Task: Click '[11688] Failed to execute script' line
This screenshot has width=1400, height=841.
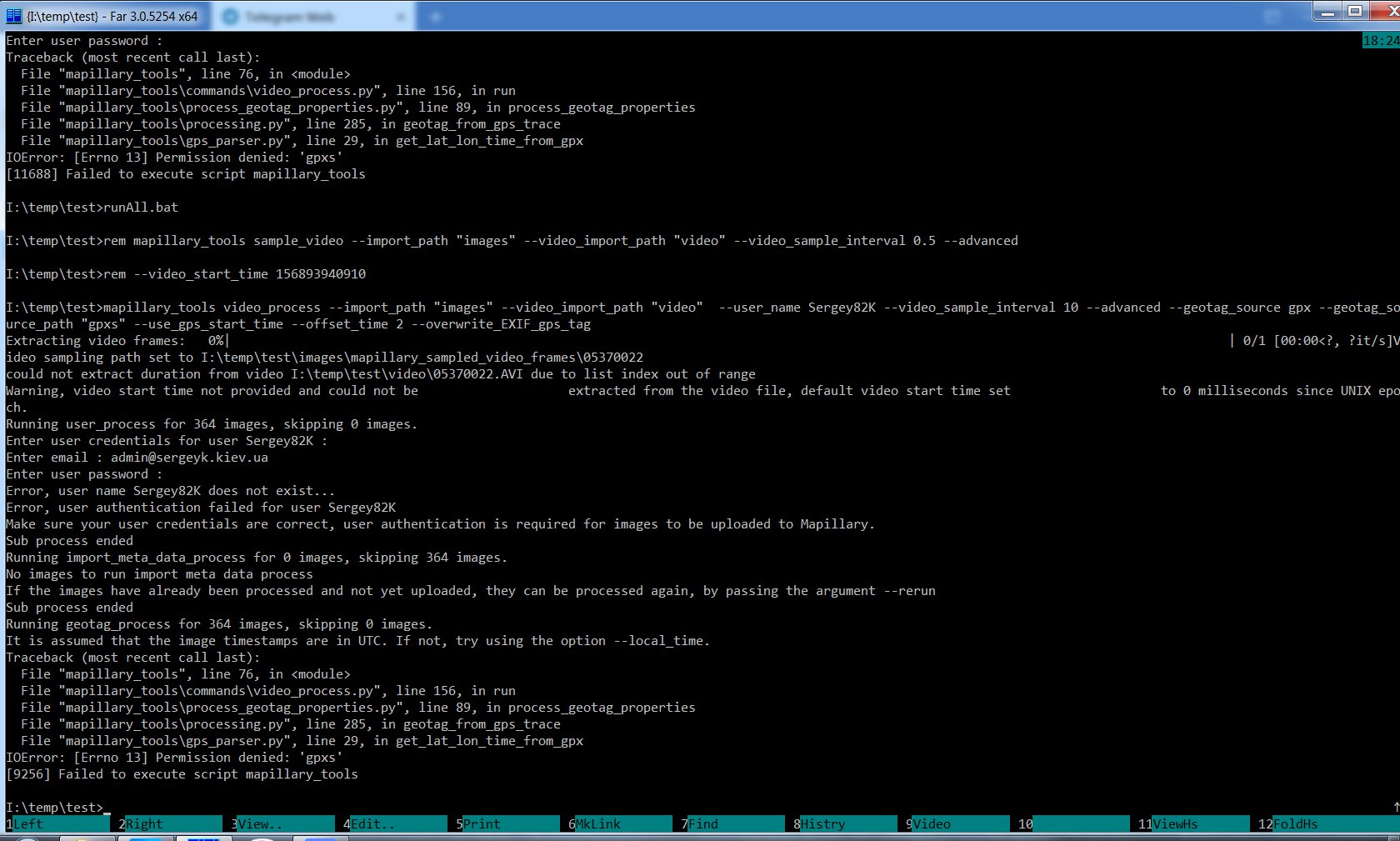Action: click(186, 173)
